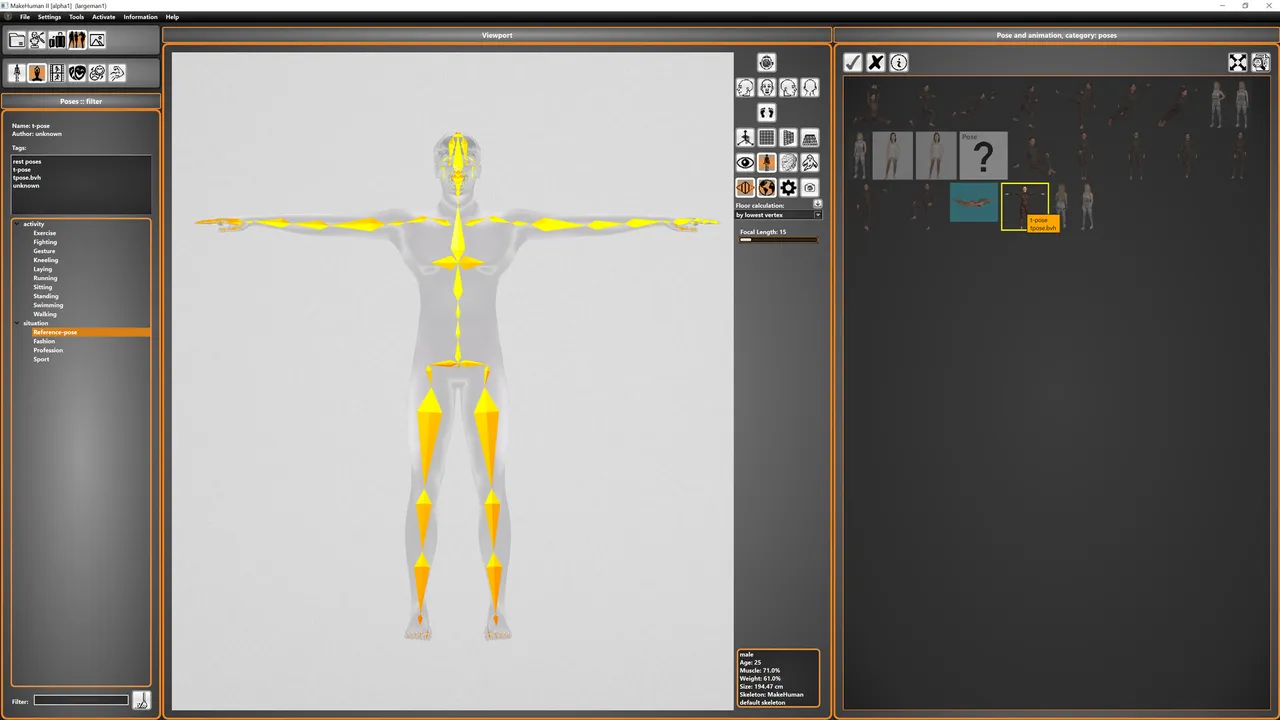The height and width of the screenshot is (720, 1280).
Task: Filter poses by Exercise
Action: [44, 233]
